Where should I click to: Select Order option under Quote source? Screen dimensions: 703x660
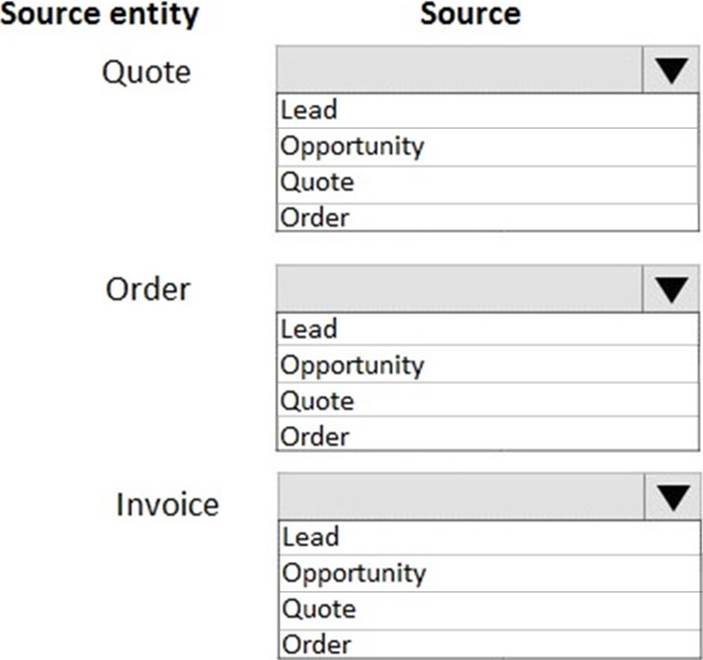coord(487,217)
